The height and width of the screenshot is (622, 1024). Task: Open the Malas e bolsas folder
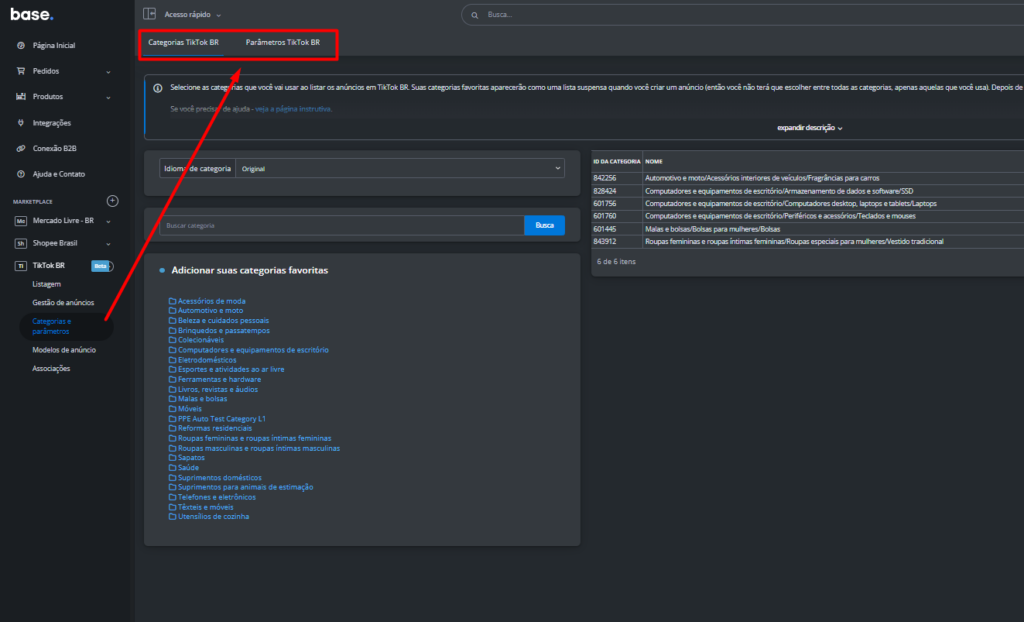pyautogui.click(x=198, y=399)
